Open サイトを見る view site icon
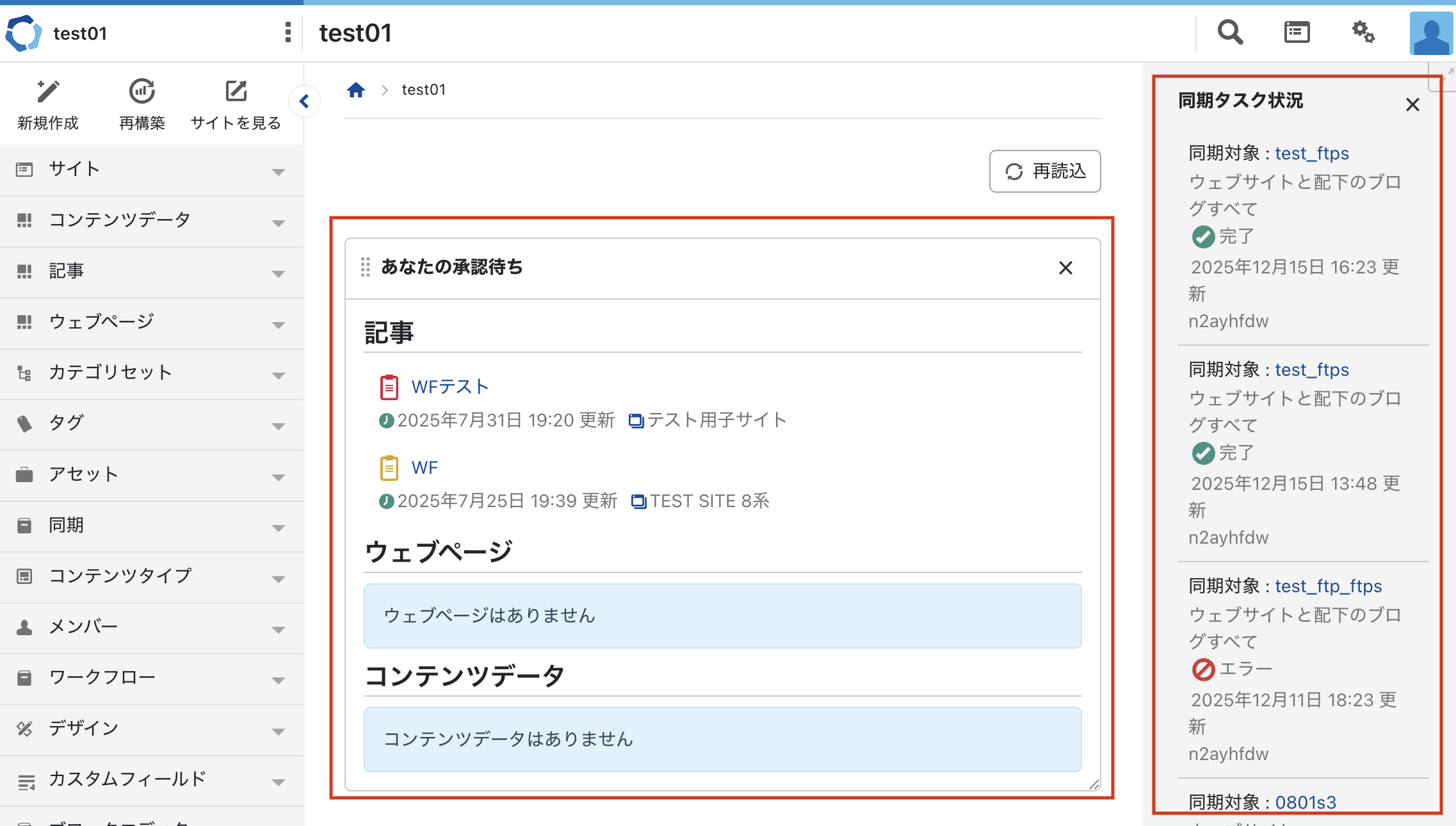This screenshot has width=1456, height=826. (236, 92)
